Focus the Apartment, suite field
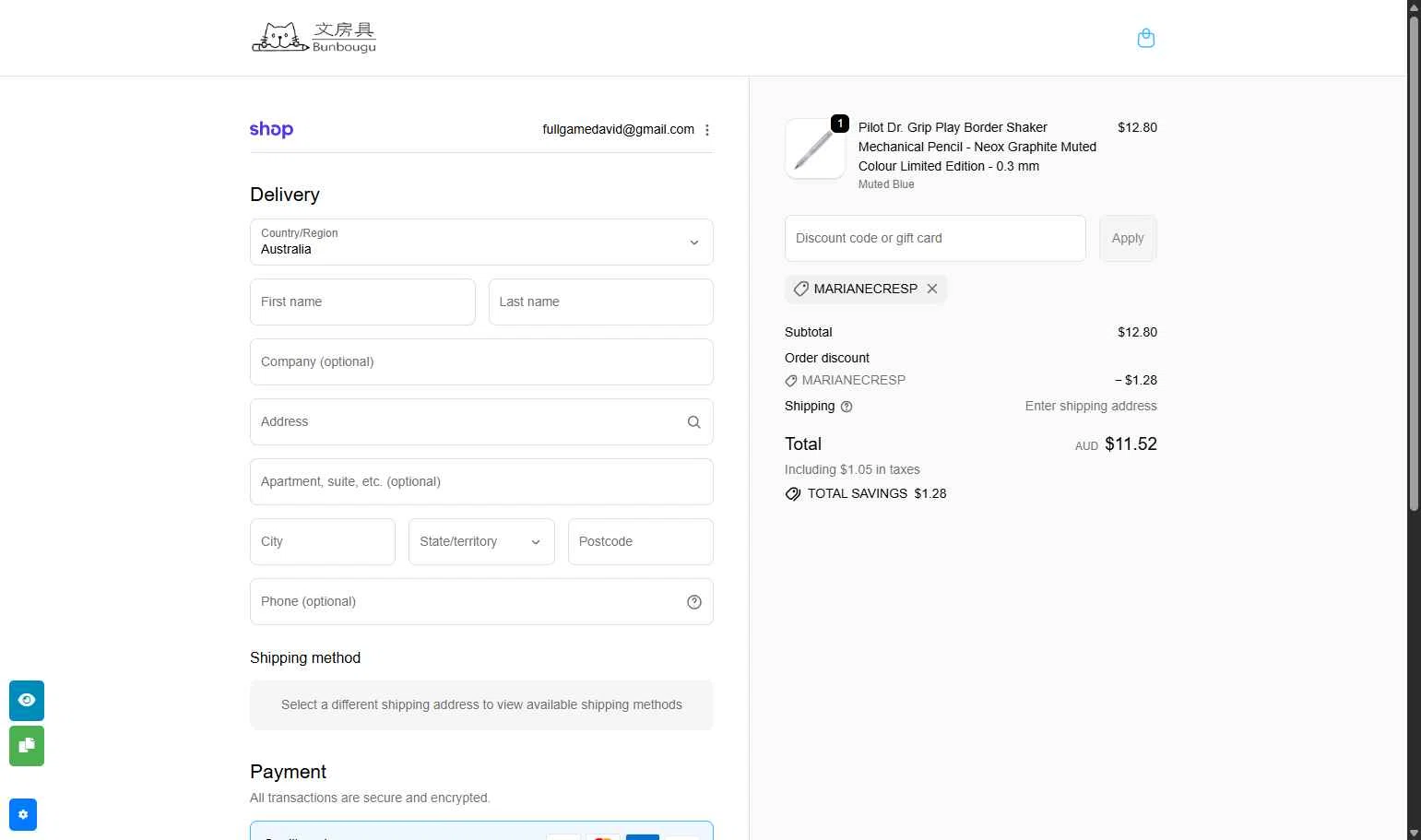The width and height of the screenshot is (1421, 840). [481, 482]
